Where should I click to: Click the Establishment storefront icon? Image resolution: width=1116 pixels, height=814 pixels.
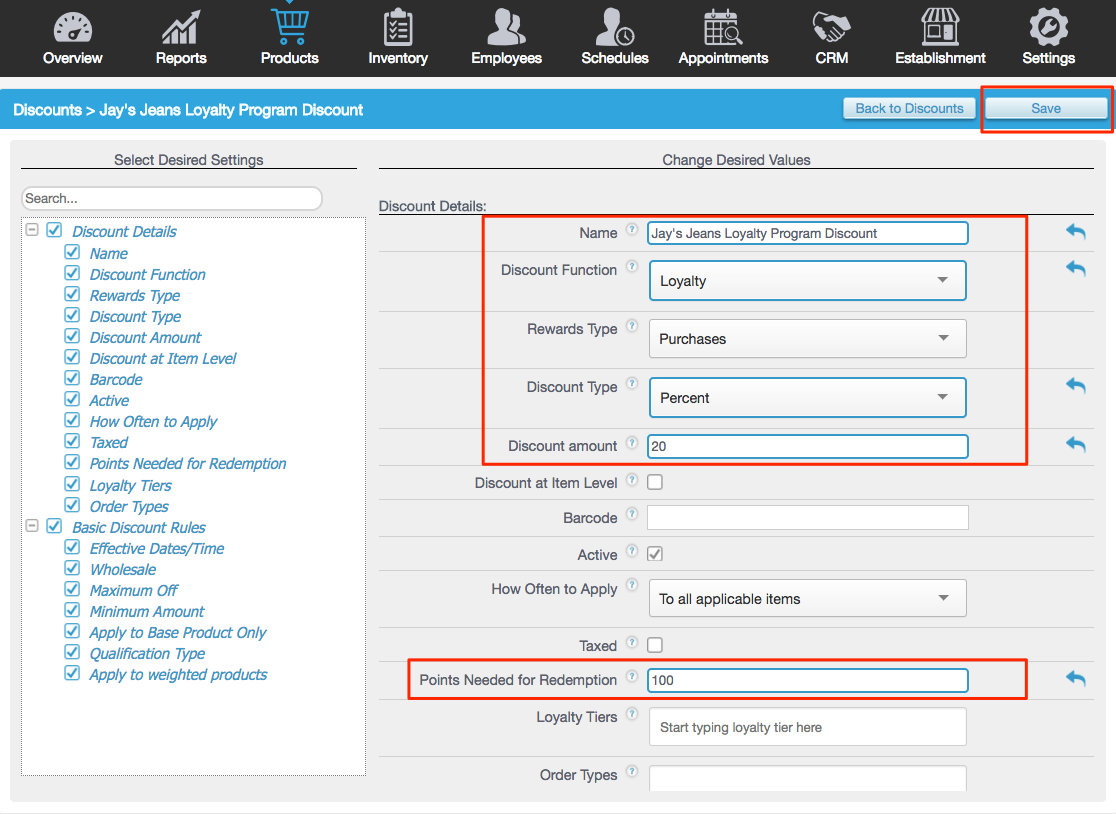coord(940,28)
